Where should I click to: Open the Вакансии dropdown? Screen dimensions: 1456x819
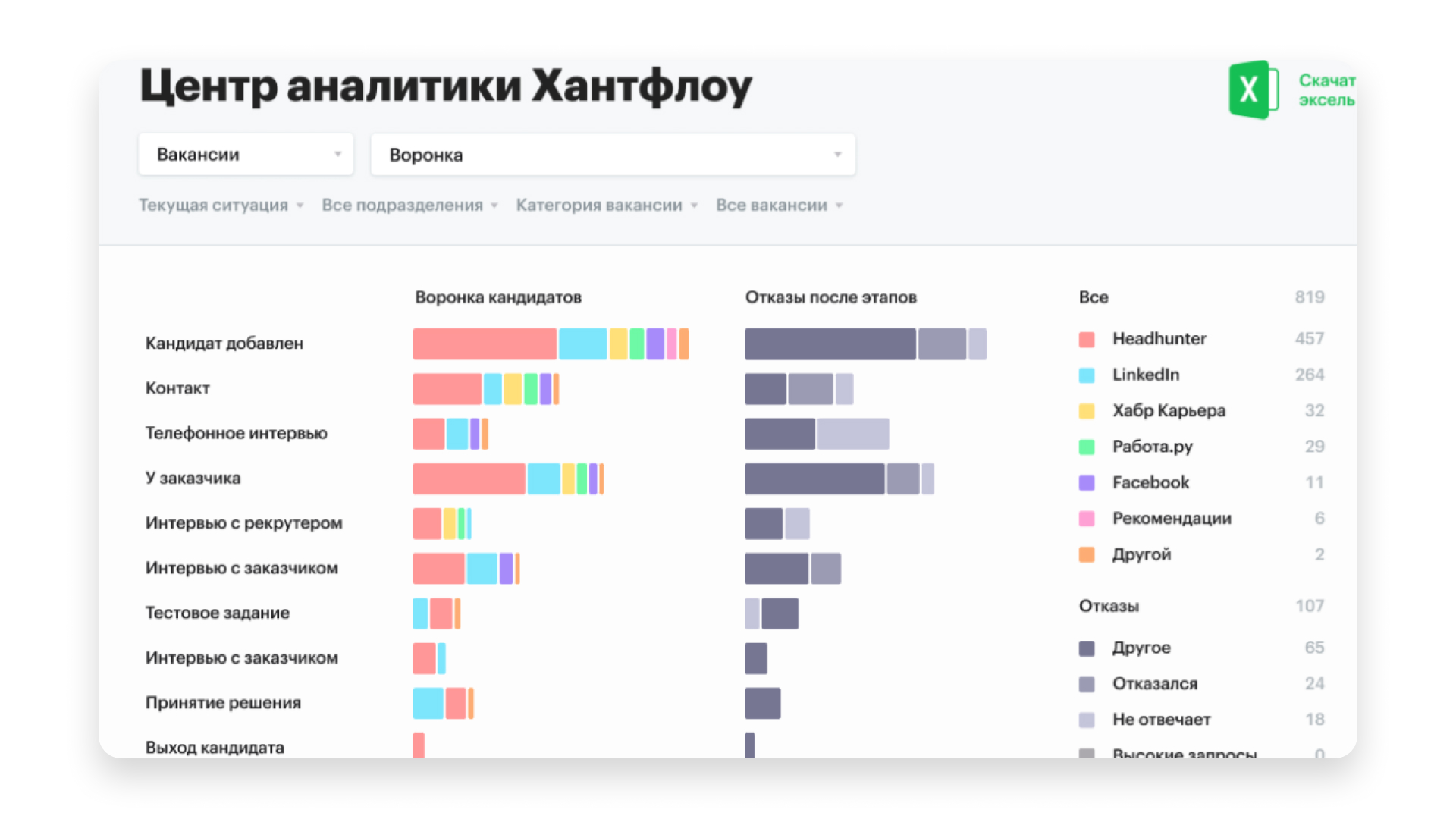(246, 154)
